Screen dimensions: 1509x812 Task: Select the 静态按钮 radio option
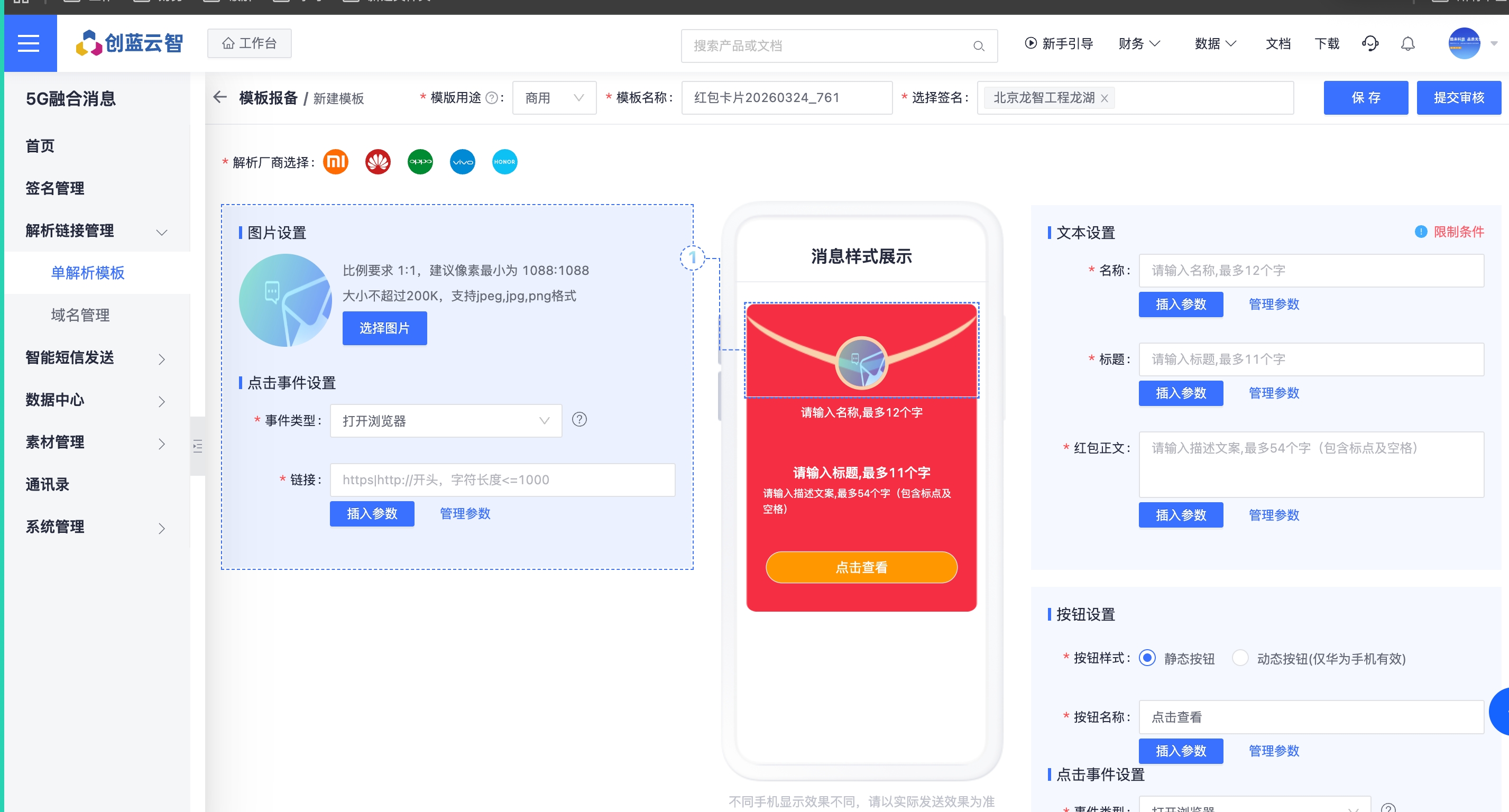(x=1147, y=658)
